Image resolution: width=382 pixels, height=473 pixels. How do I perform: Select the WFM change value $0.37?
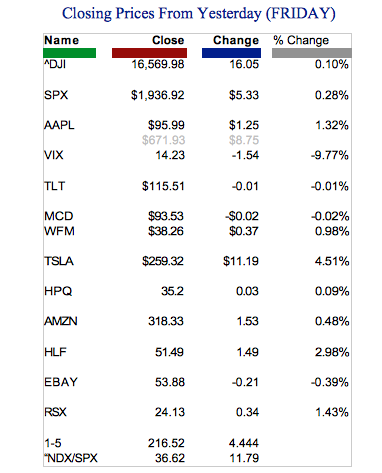pyautogui.click(x=244, y=231)
